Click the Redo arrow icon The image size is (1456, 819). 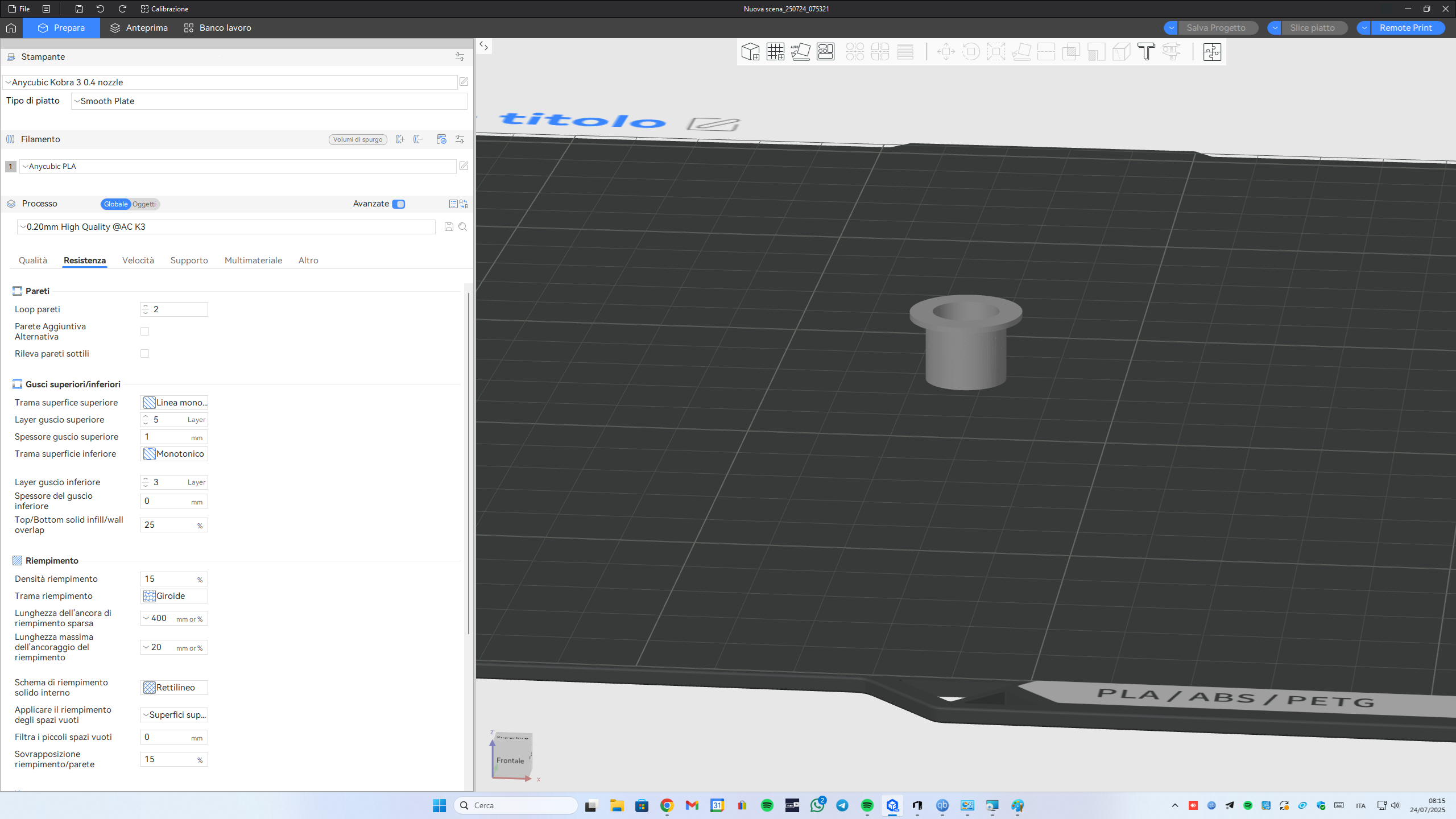[x=122, y=9]
